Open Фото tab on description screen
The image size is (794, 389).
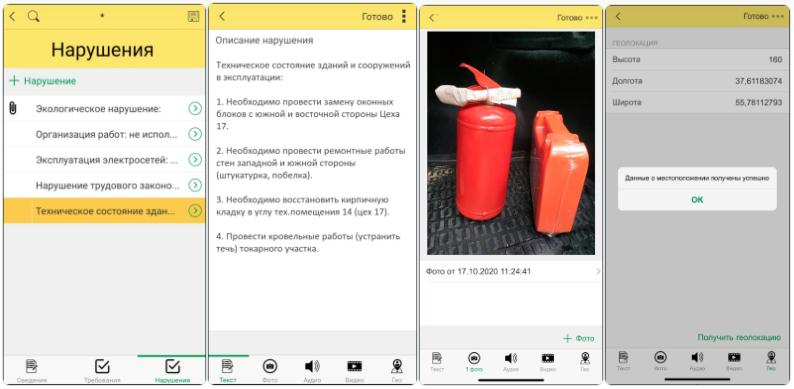click(270, 370)
